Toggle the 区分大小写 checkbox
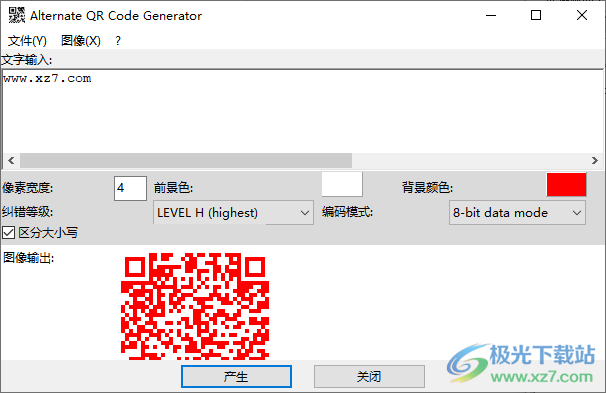Screen dimensions: 606x393 [x=9, y=233]
